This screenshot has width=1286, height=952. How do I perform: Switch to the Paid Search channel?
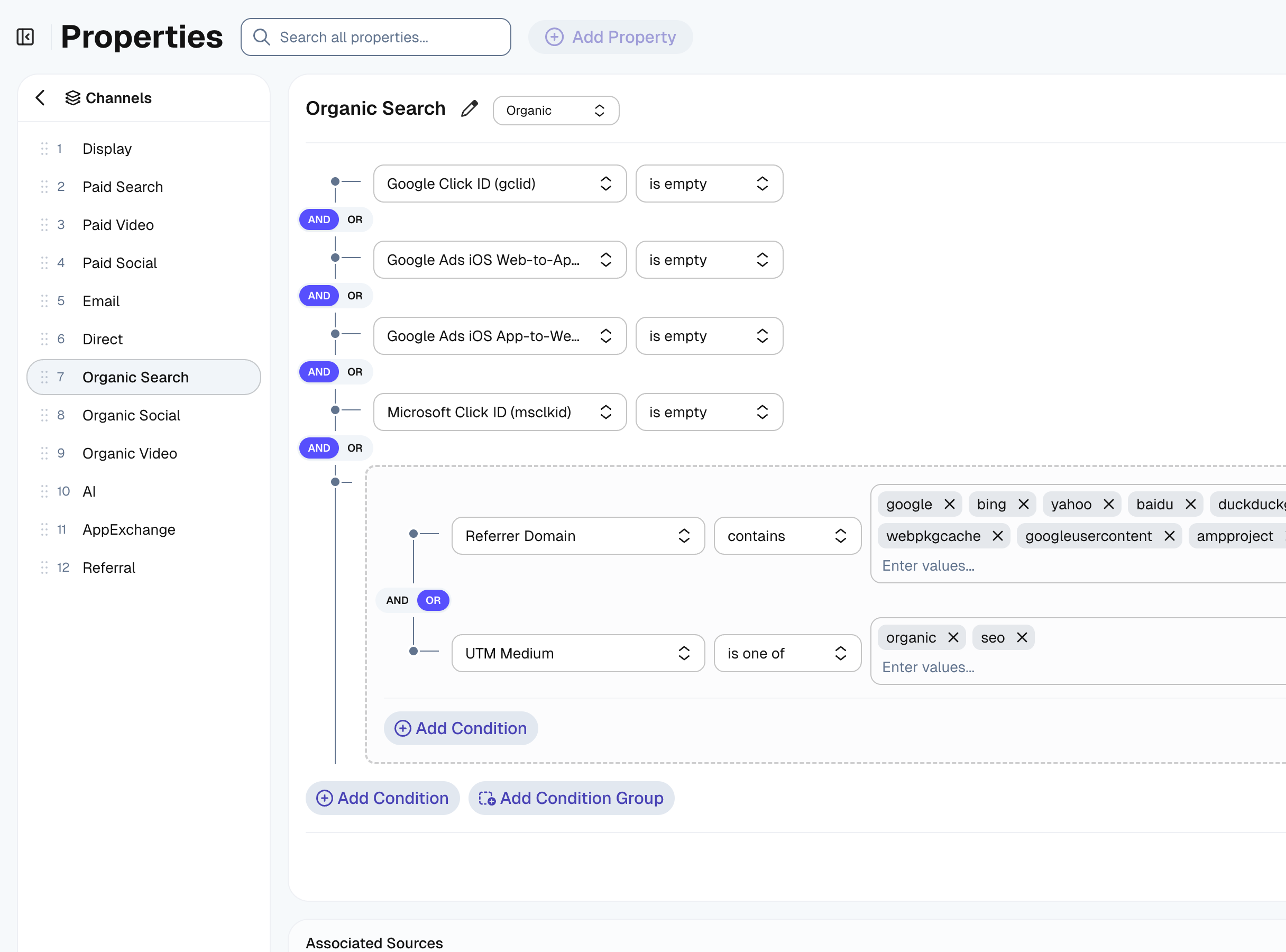click(x=123, y=187)
